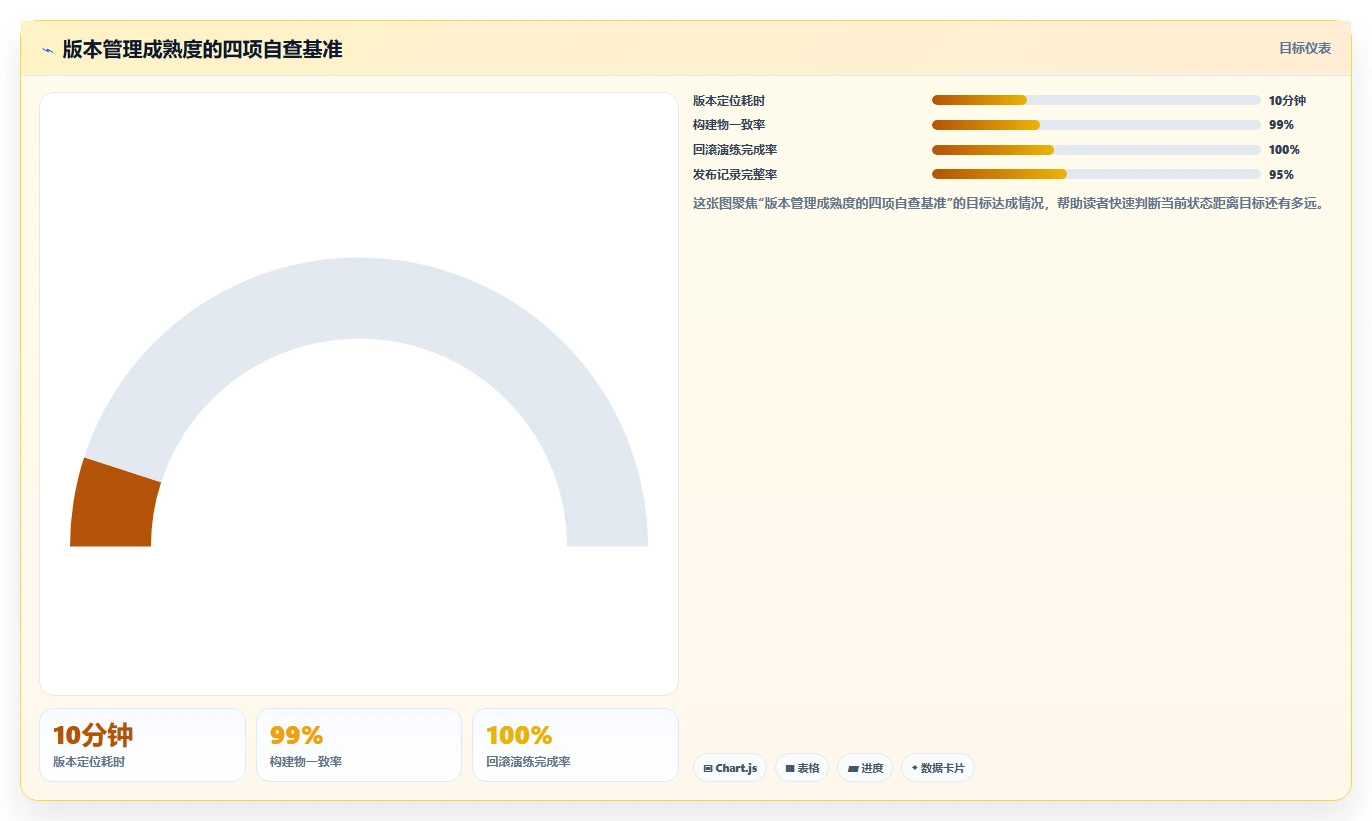The height and width of the screenshot is (821, 1372).
Task: Click the 95% value beside progress bar
Action: tap(1281, 174)
